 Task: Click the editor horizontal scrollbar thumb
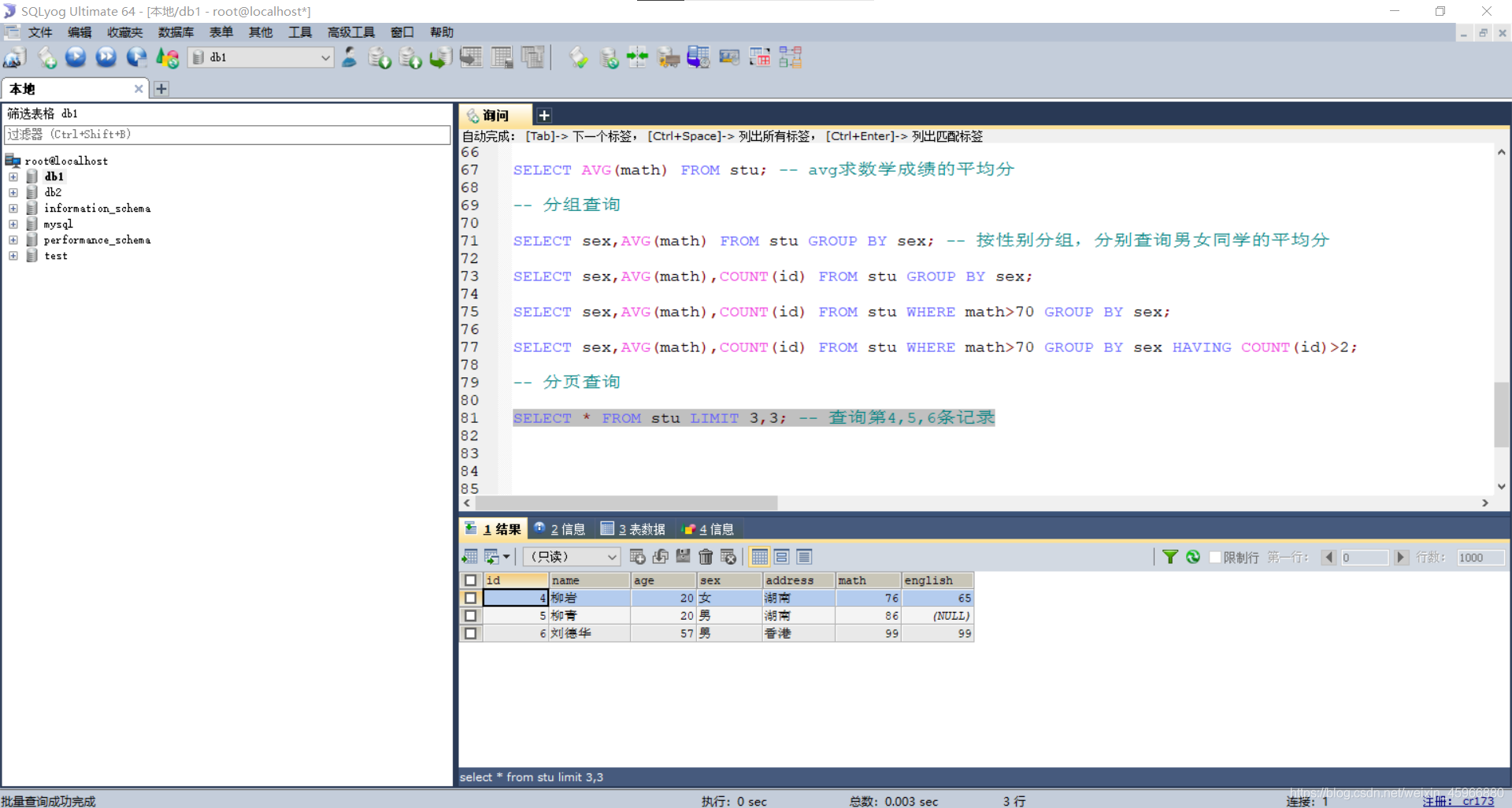627,503
